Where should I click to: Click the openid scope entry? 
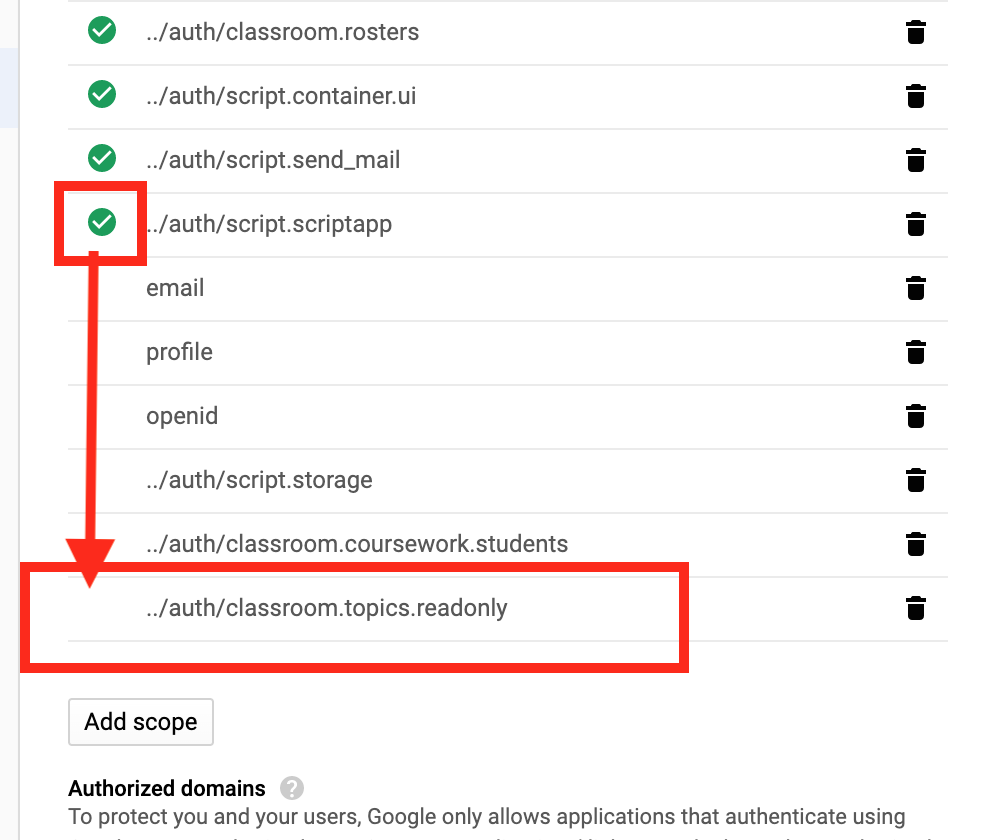pos(182,416)
